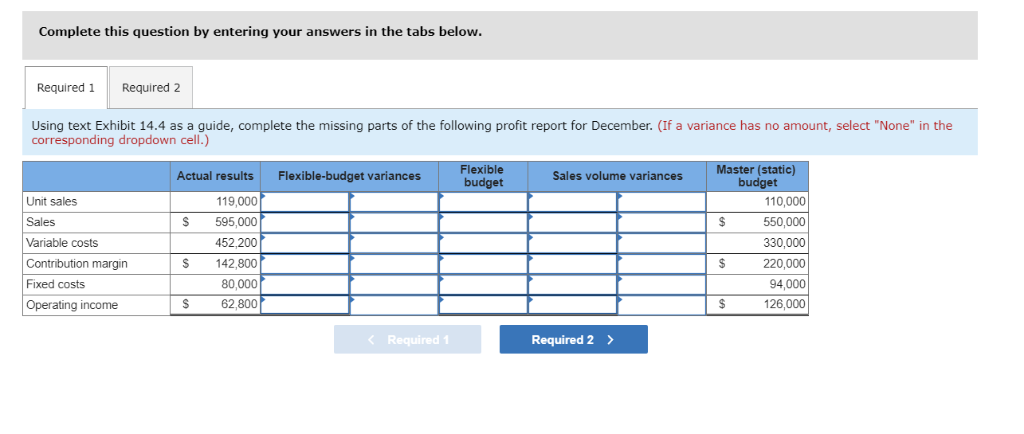The width and height of the screenshot is (1024, 434).
Task: Select the Required 1 tab
Action: pyautogui.click(x=66, y=87)
